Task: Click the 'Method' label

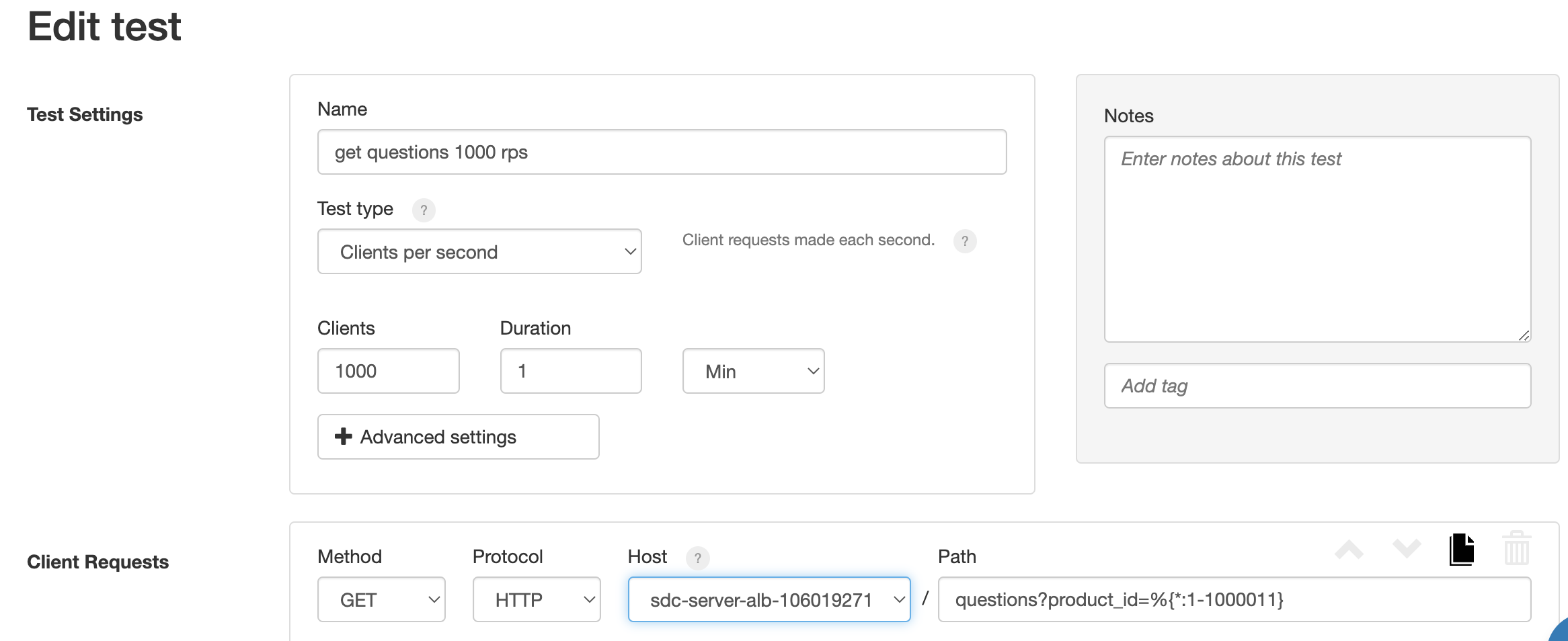Action: click(350, 556)
